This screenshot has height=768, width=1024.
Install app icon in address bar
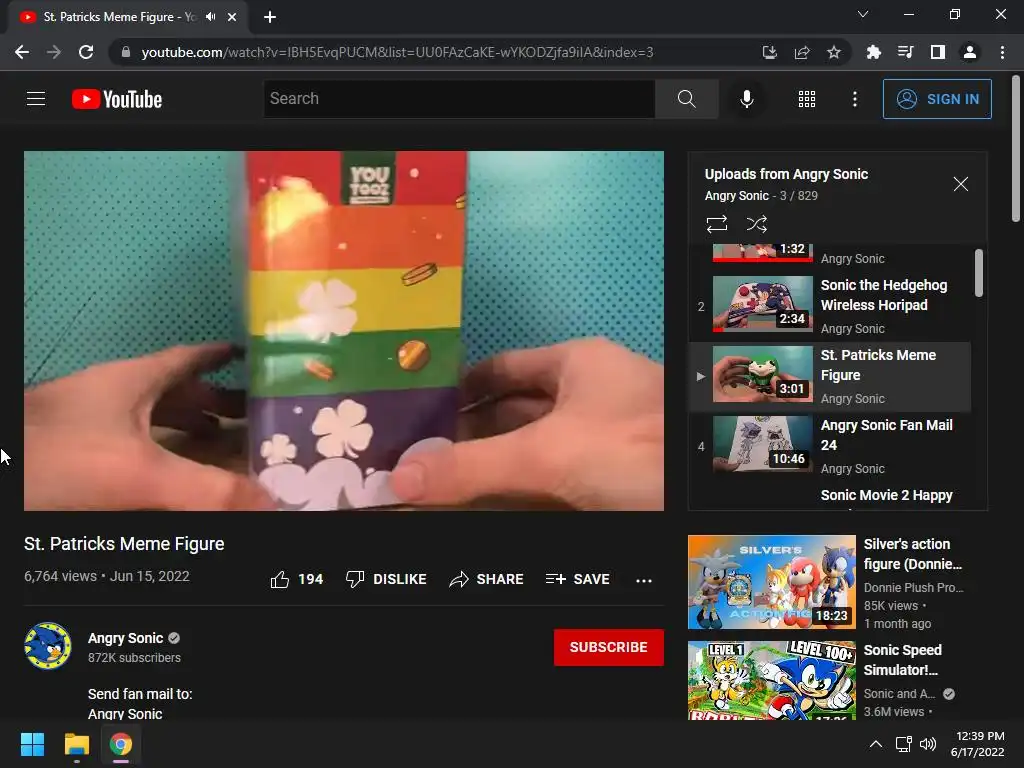click(x=769, y=52)
